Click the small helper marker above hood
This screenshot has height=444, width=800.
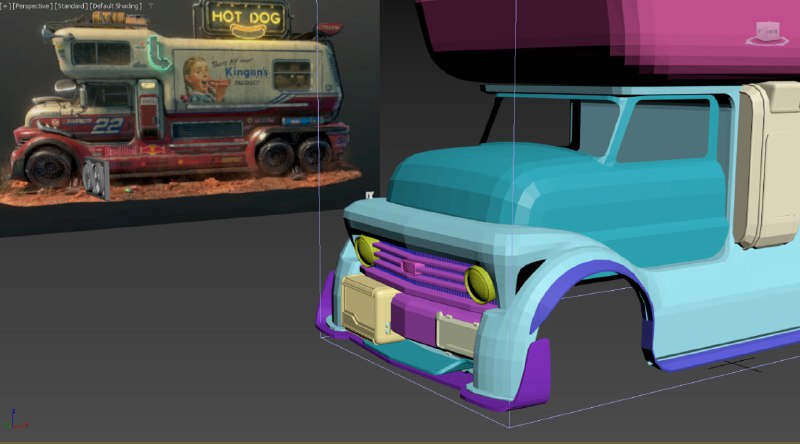coord(369,195)
